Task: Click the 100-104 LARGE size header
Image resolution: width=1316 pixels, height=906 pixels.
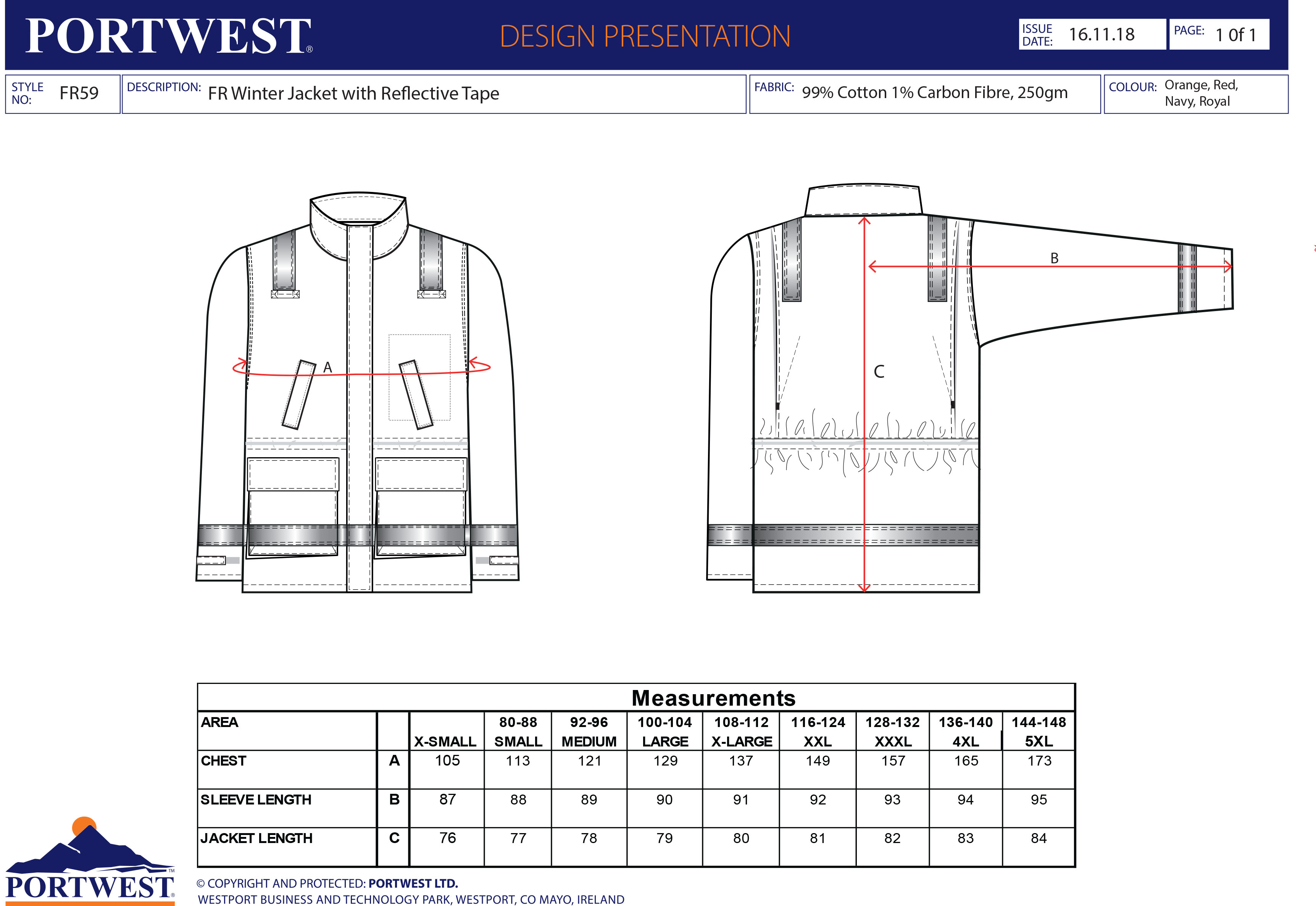Action: (665, 732)
